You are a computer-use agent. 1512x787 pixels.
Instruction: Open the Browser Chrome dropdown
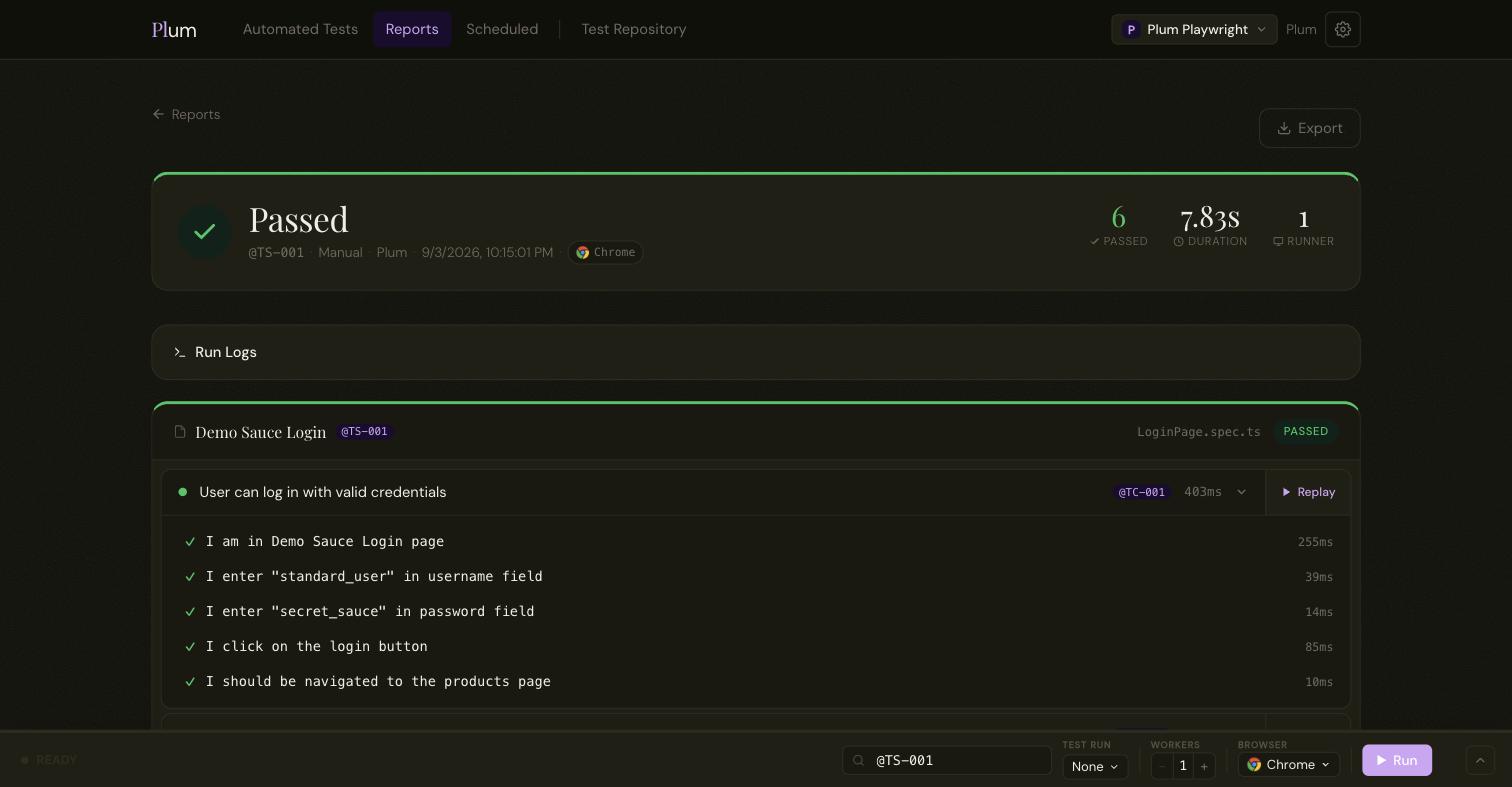1289,765
